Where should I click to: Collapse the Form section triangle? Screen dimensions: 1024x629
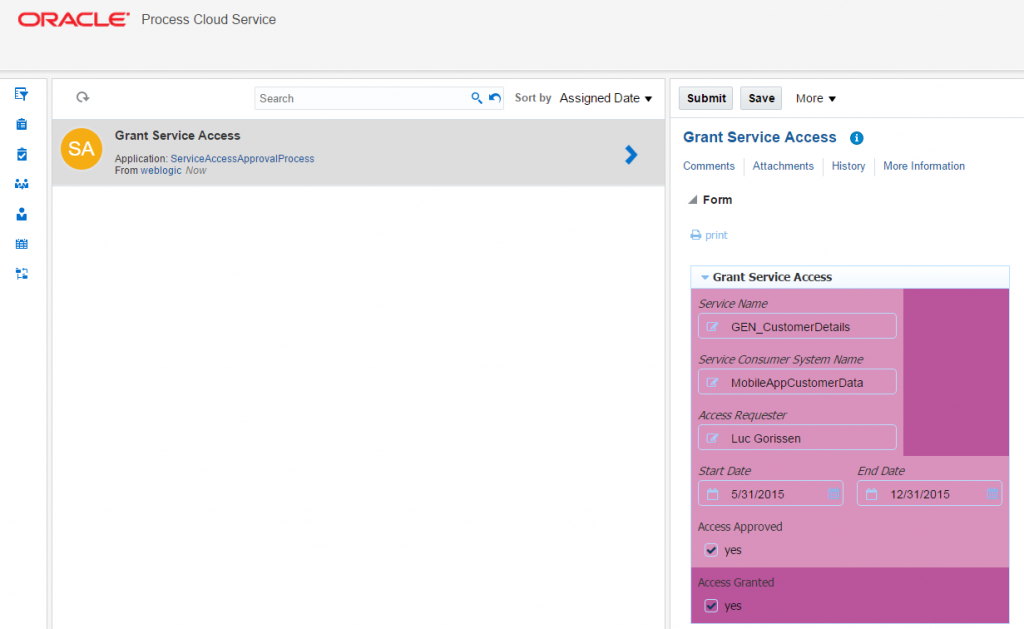(693, 200)
